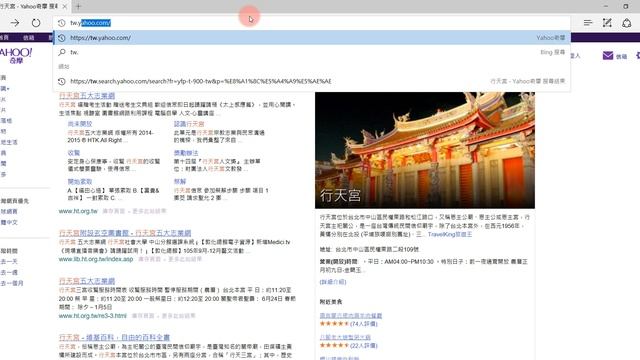Open the 認識行天宮 sitelink

[189, 124]
